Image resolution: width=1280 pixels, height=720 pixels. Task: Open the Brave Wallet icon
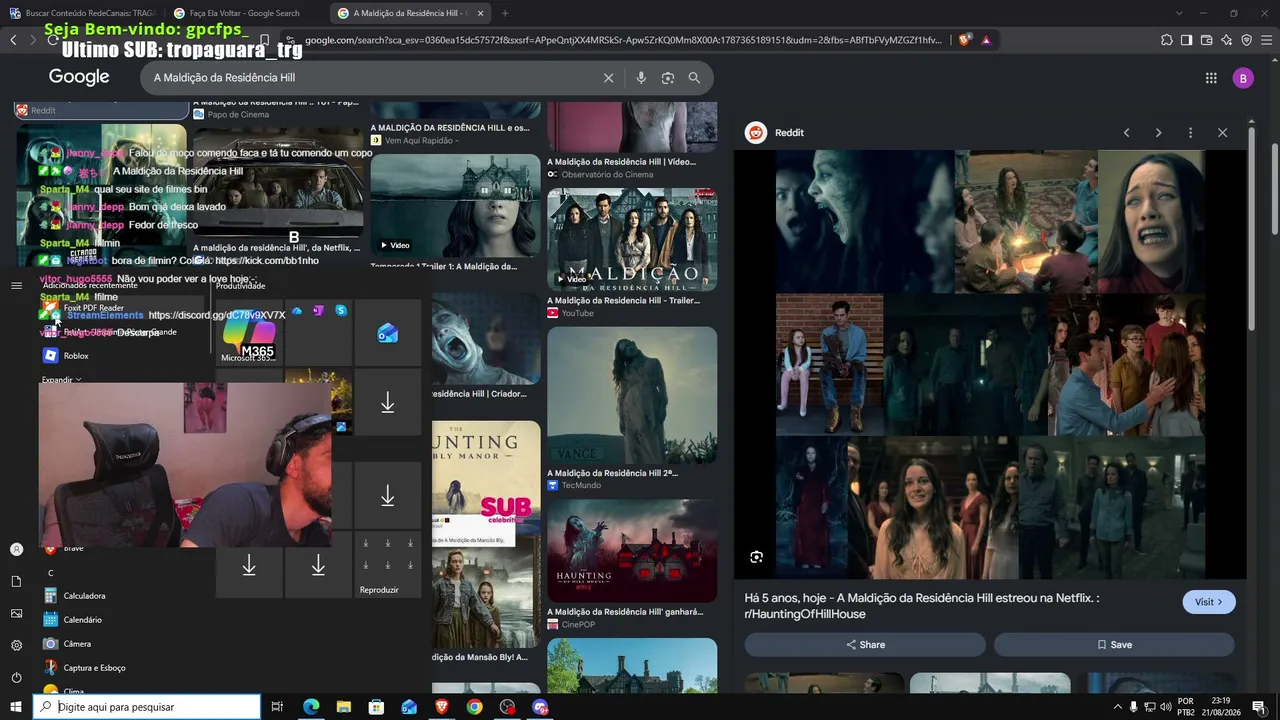tap(1206, 40)
